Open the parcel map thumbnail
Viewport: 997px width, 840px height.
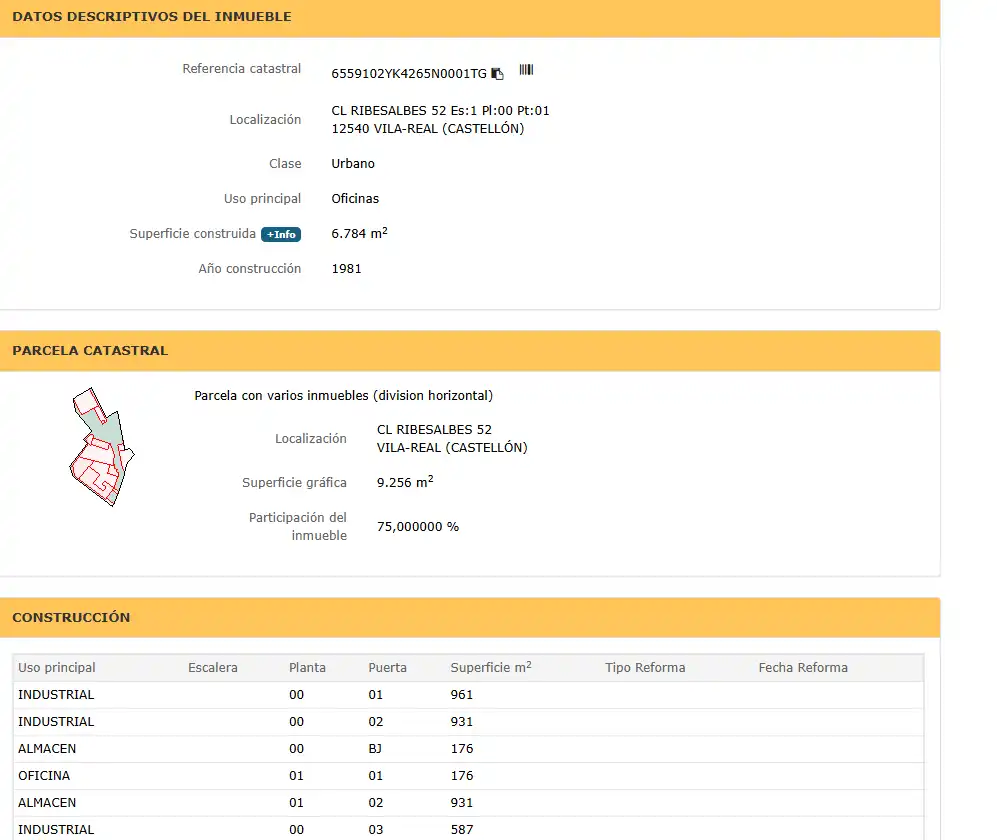[102, 446]
